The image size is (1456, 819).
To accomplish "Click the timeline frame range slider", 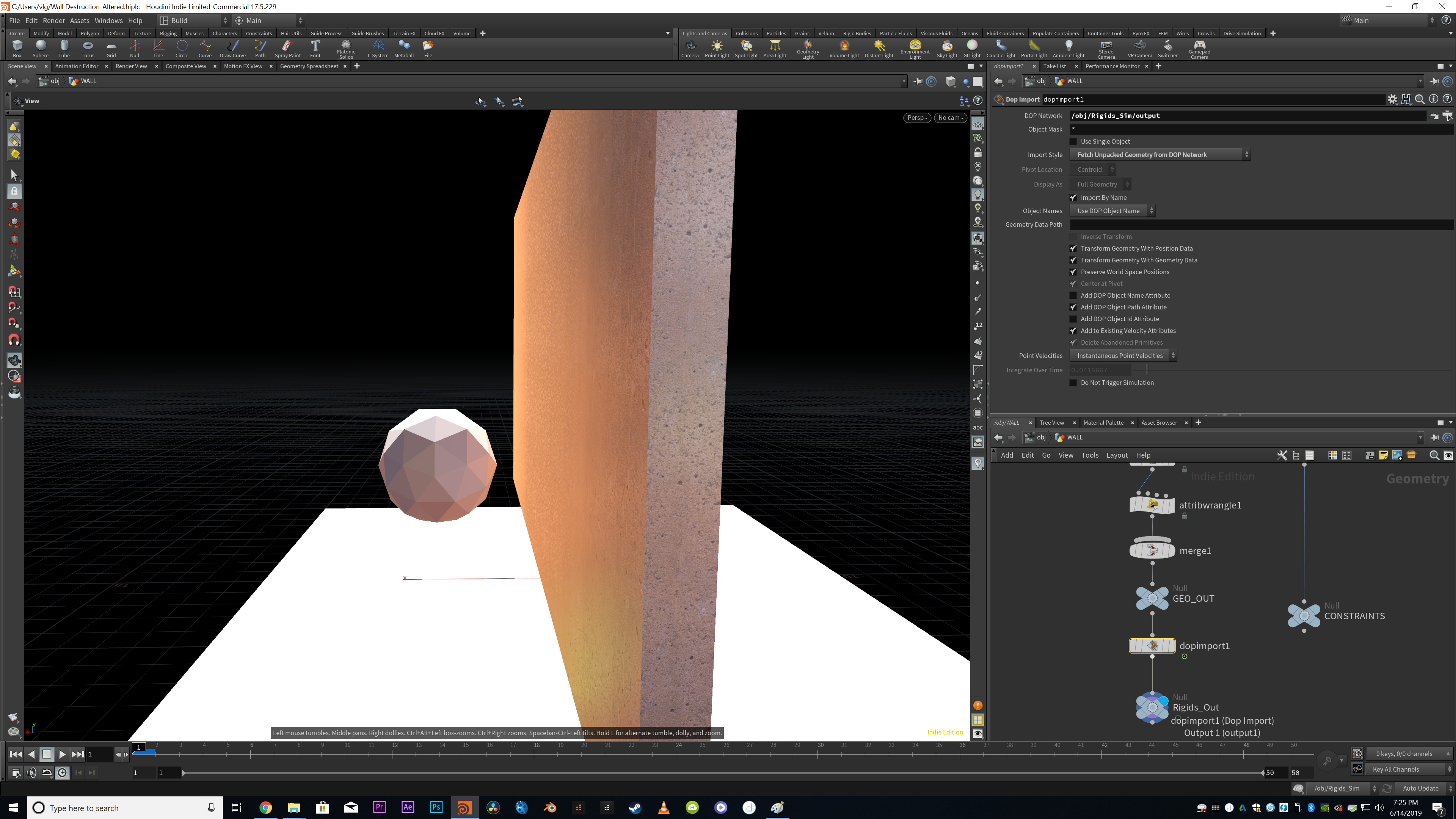I will click(722, 773).
